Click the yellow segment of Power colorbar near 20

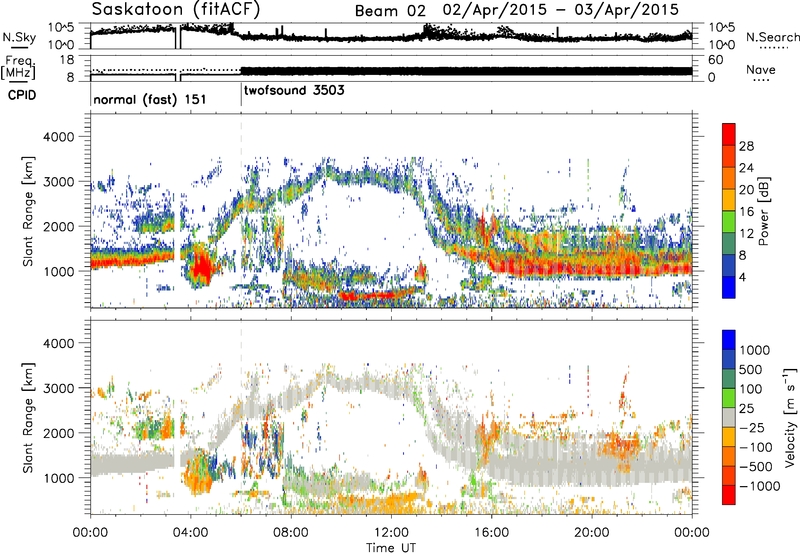pos(729,200)
